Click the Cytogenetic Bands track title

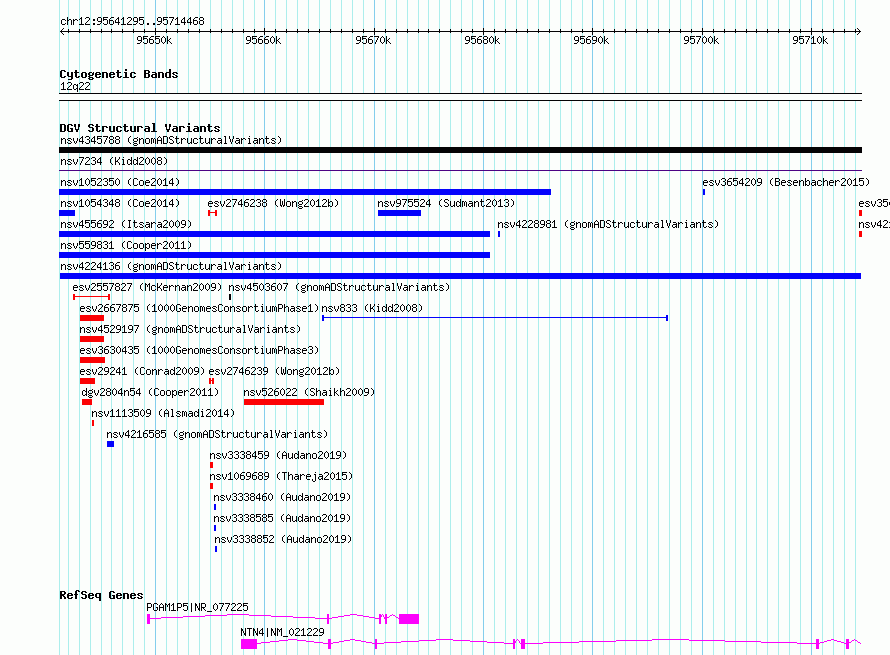pos(119,74)
